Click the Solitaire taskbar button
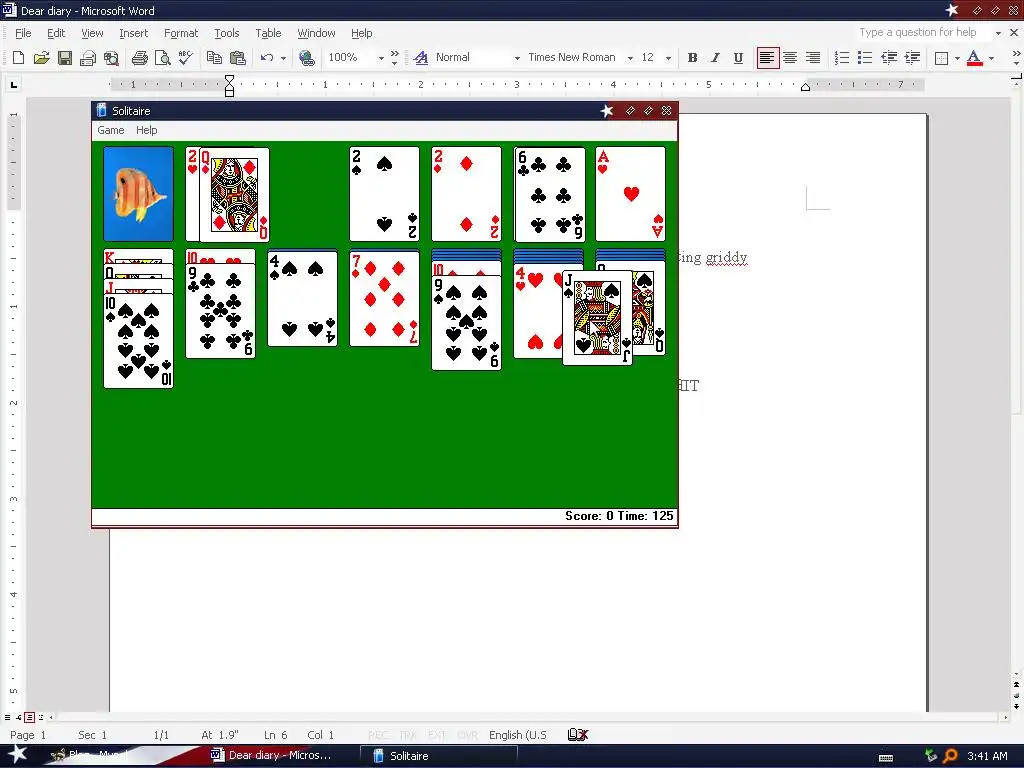Image resolution: width=1024 pixels, height=768 pixels. (x=438, y=756)
